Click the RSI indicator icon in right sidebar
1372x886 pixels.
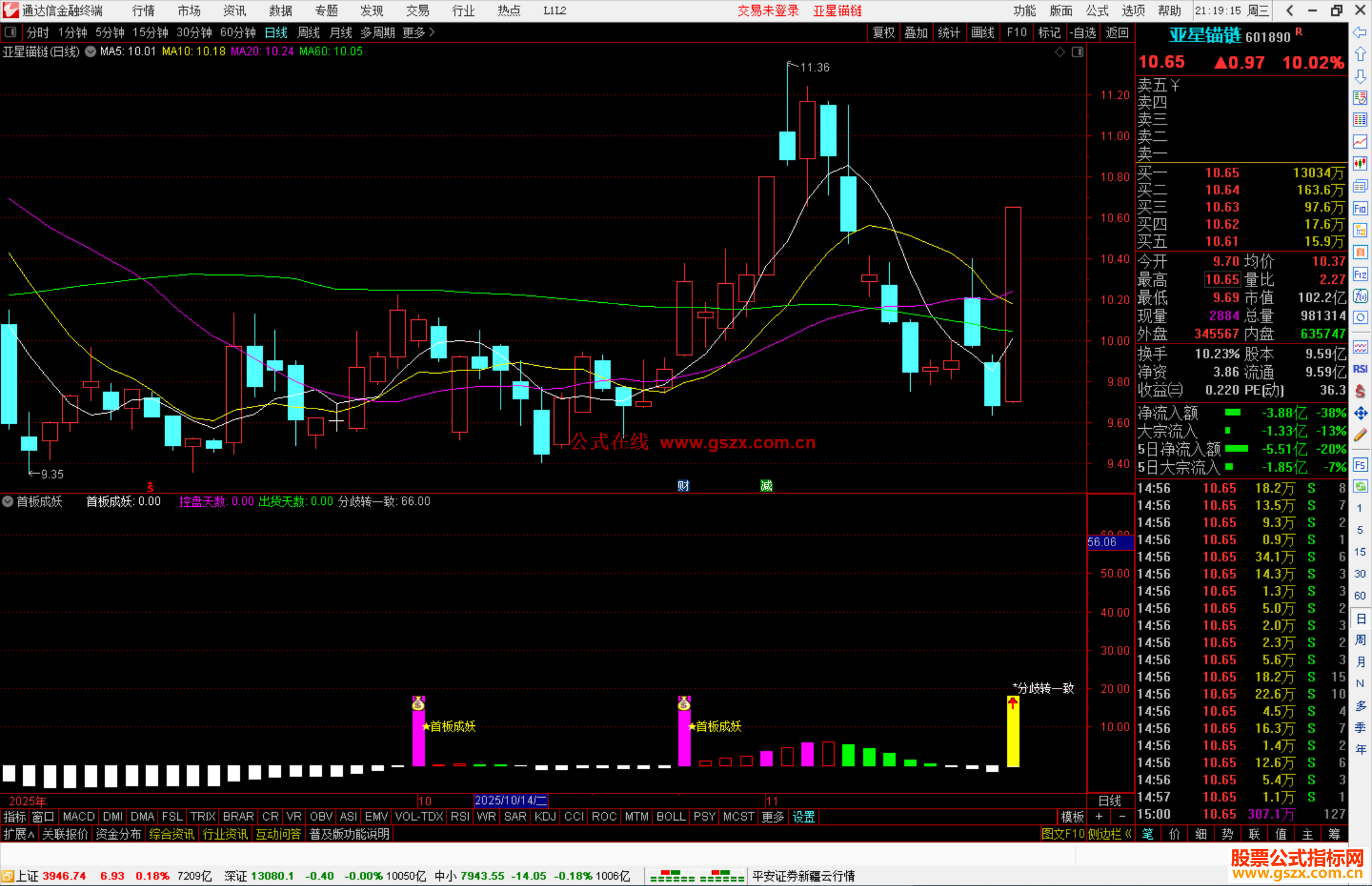pos(1360,369)
